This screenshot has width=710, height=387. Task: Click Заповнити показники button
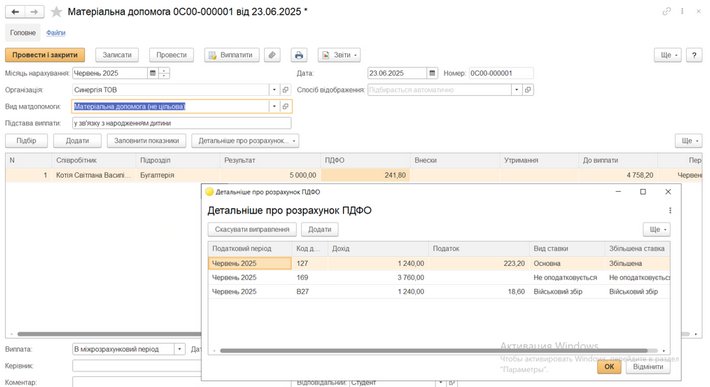[x=147, y=141]
